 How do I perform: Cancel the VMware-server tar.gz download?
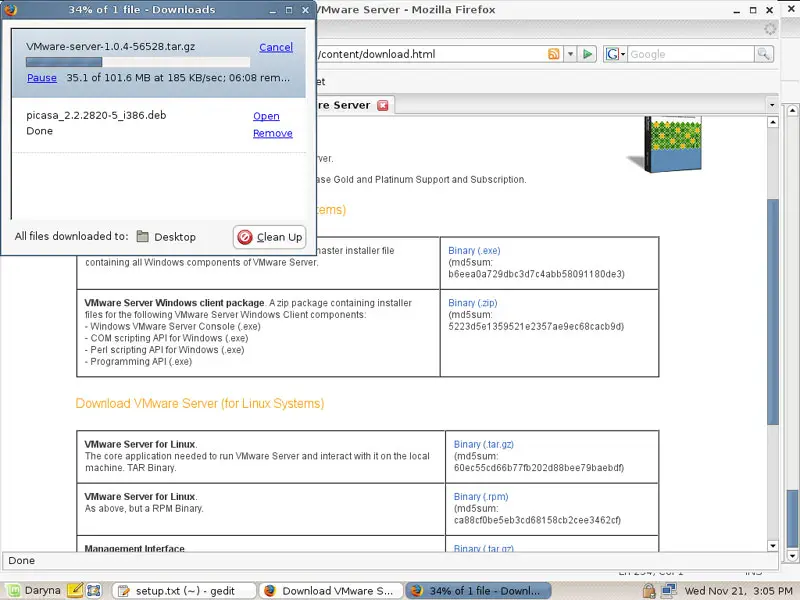(x=276, y=47)
